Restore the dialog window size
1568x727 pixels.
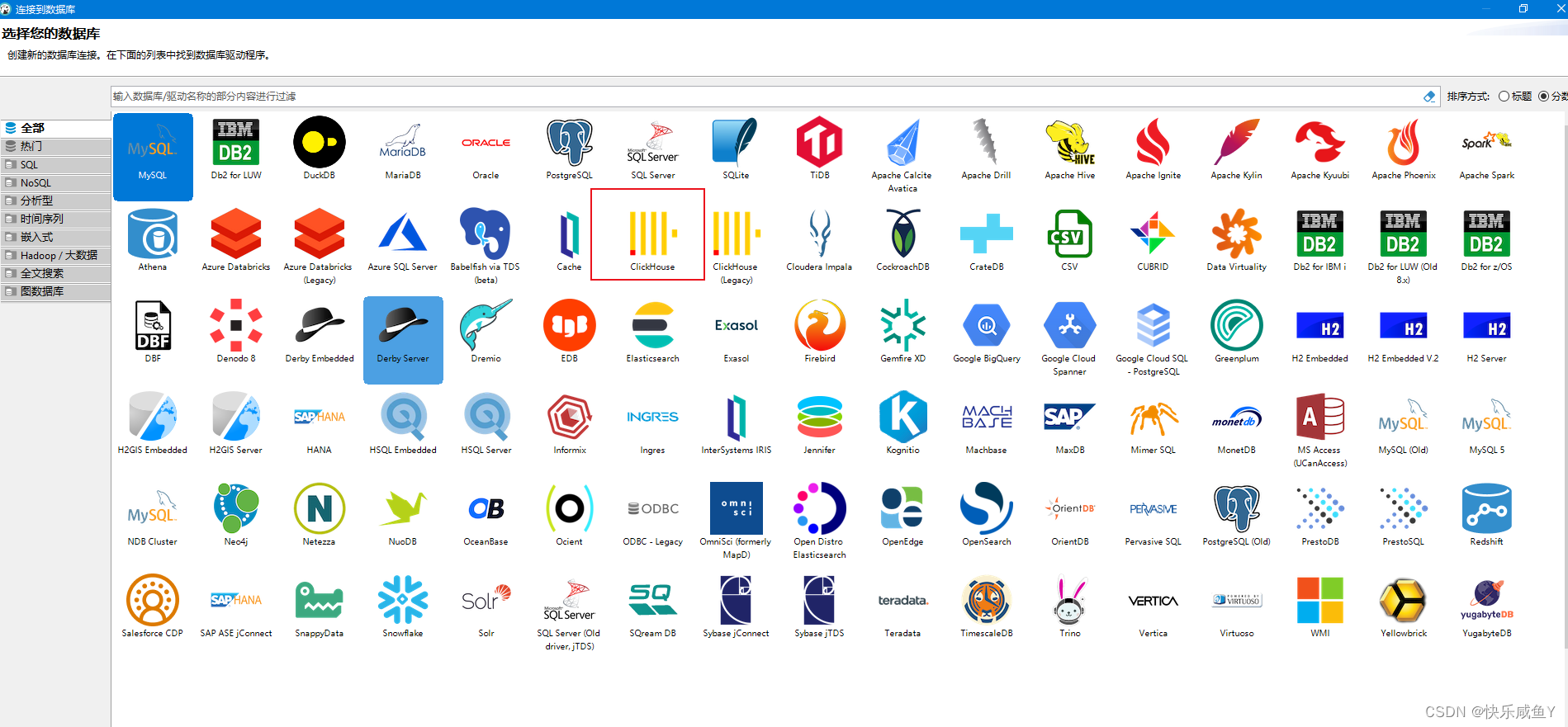1523,9
